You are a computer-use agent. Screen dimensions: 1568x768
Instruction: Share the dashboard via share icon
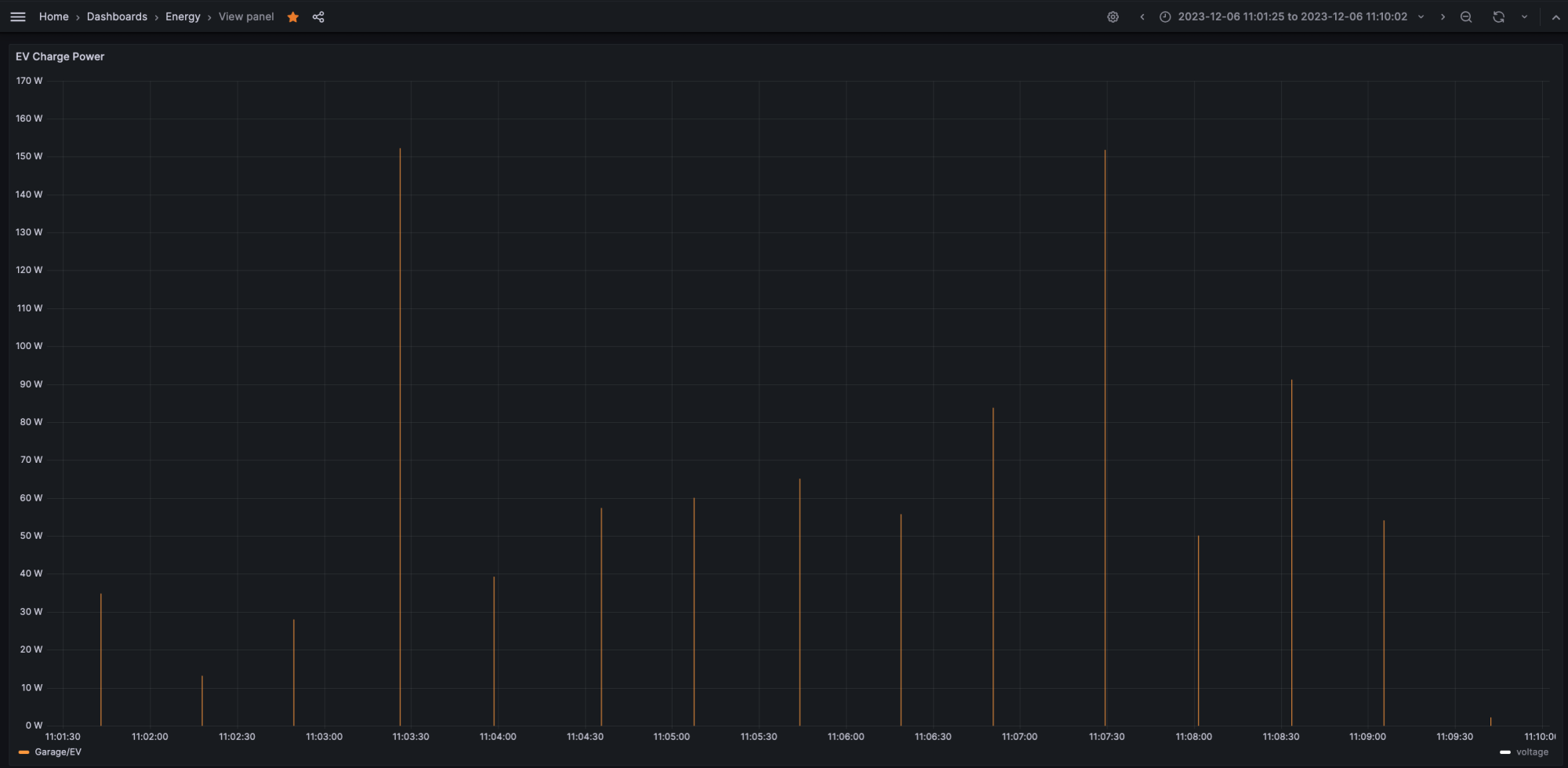[x=318, y=16]
